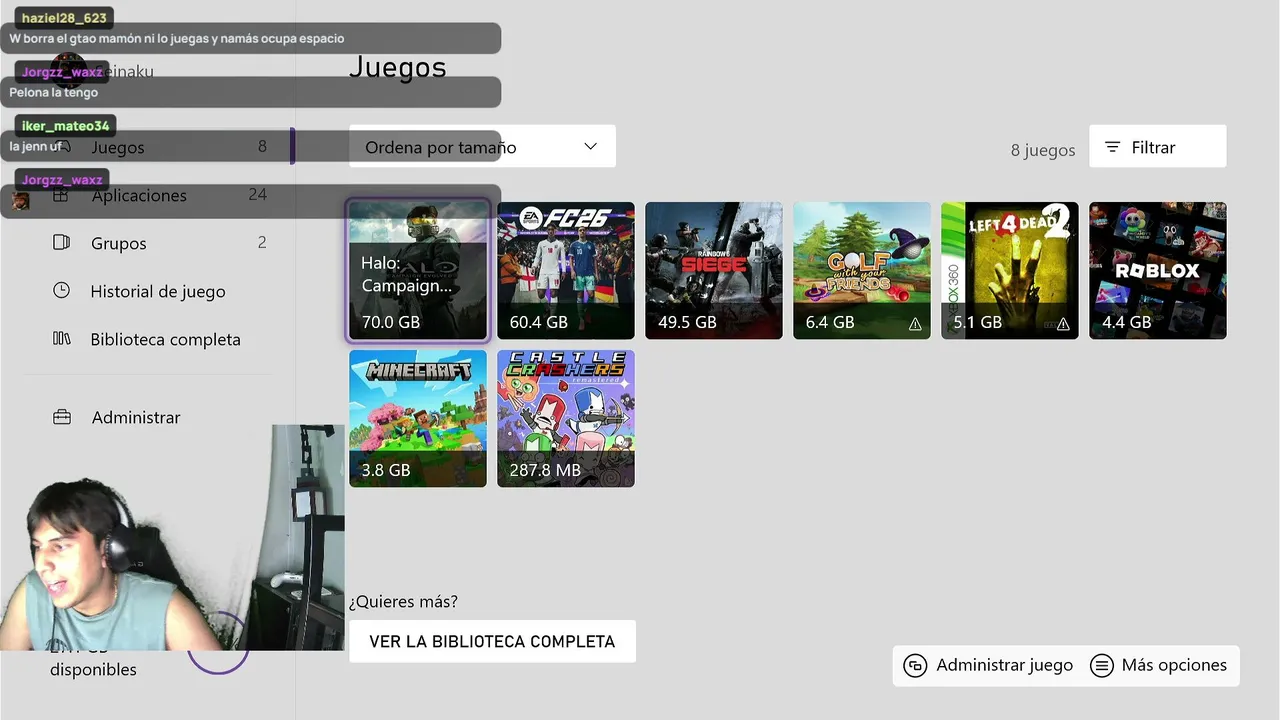
Task: Click the '3.8 GB' size on Minecraft
Action: tap(386, 470)
